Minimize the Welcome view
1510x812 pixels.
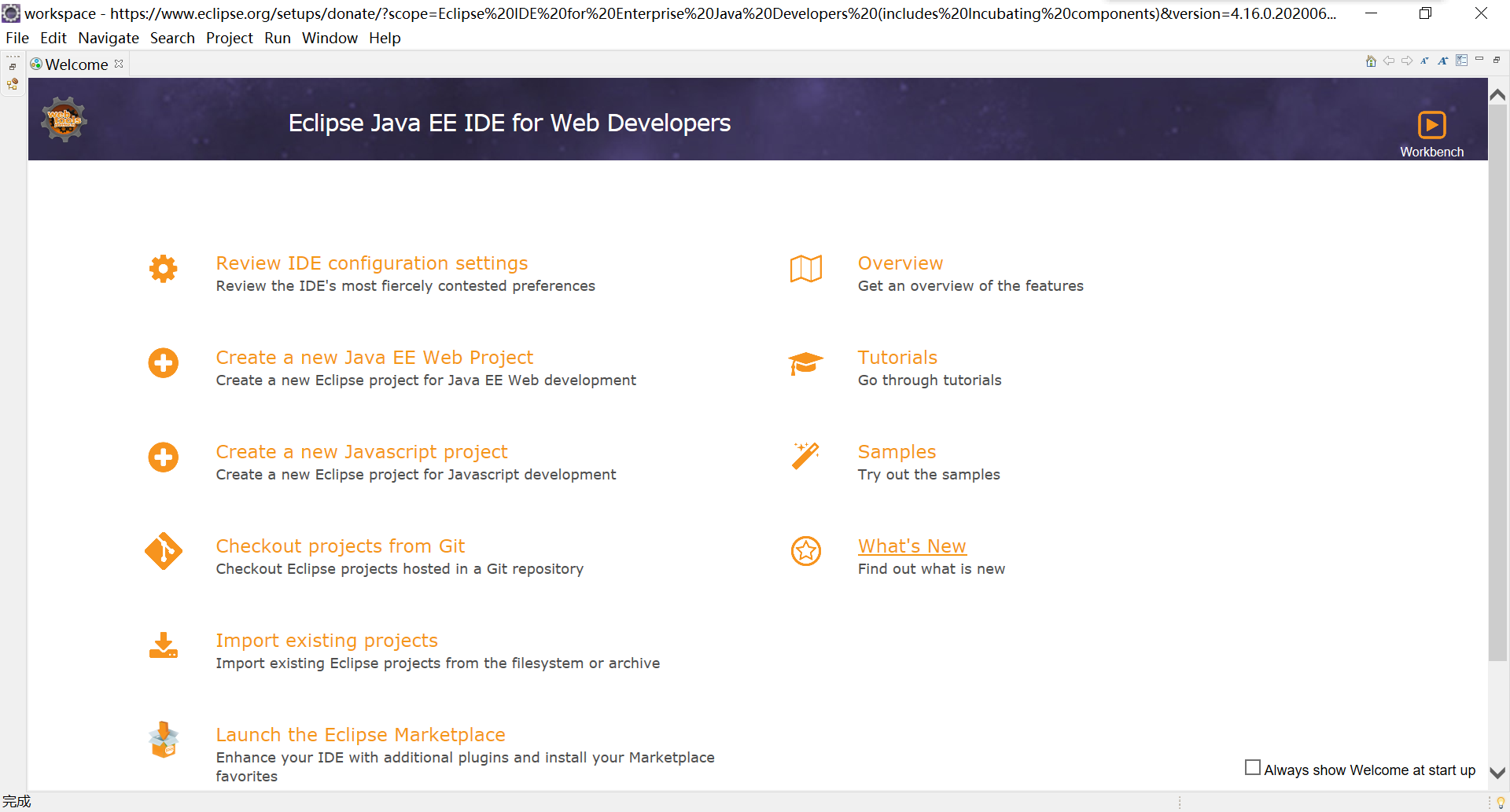(1479, 59)
